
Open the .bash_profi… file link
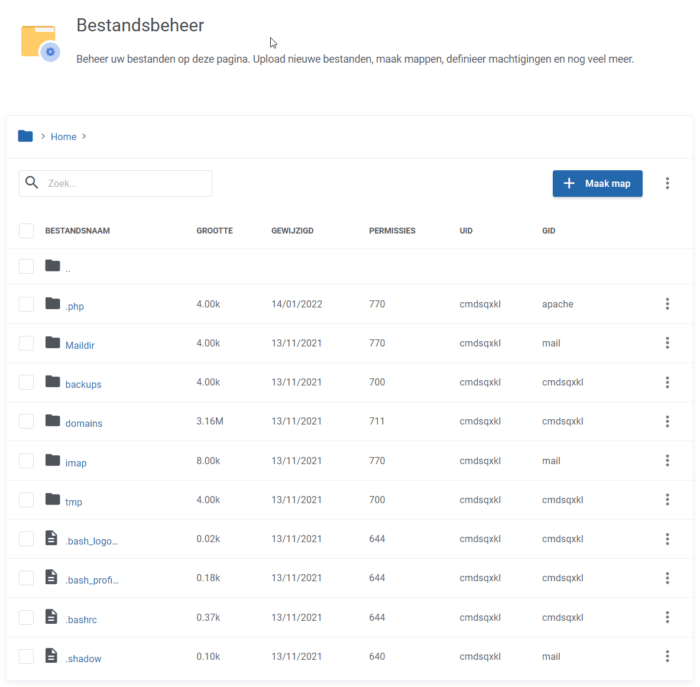click(92, 580)
